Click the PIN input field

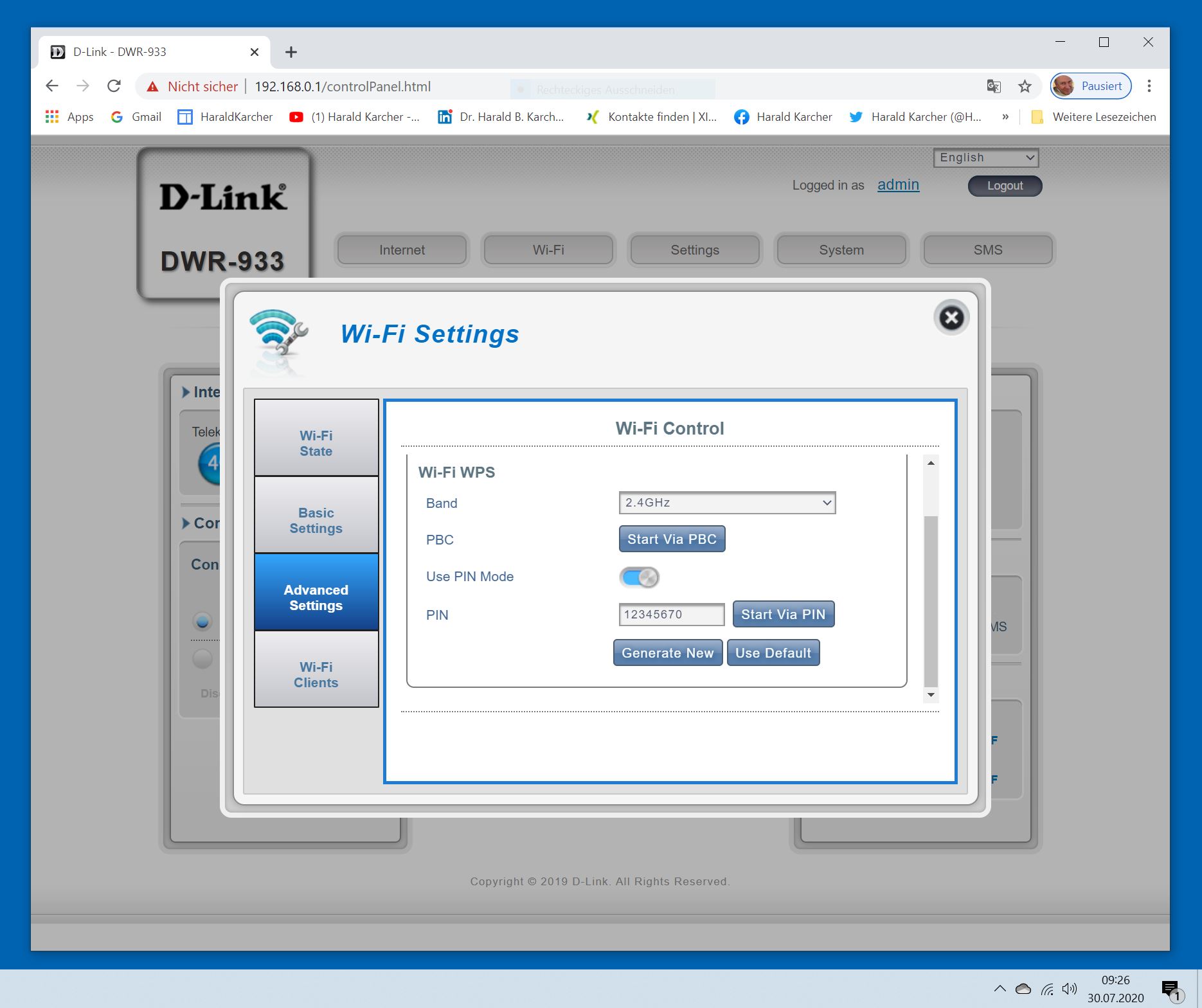(x=672, y=614)
